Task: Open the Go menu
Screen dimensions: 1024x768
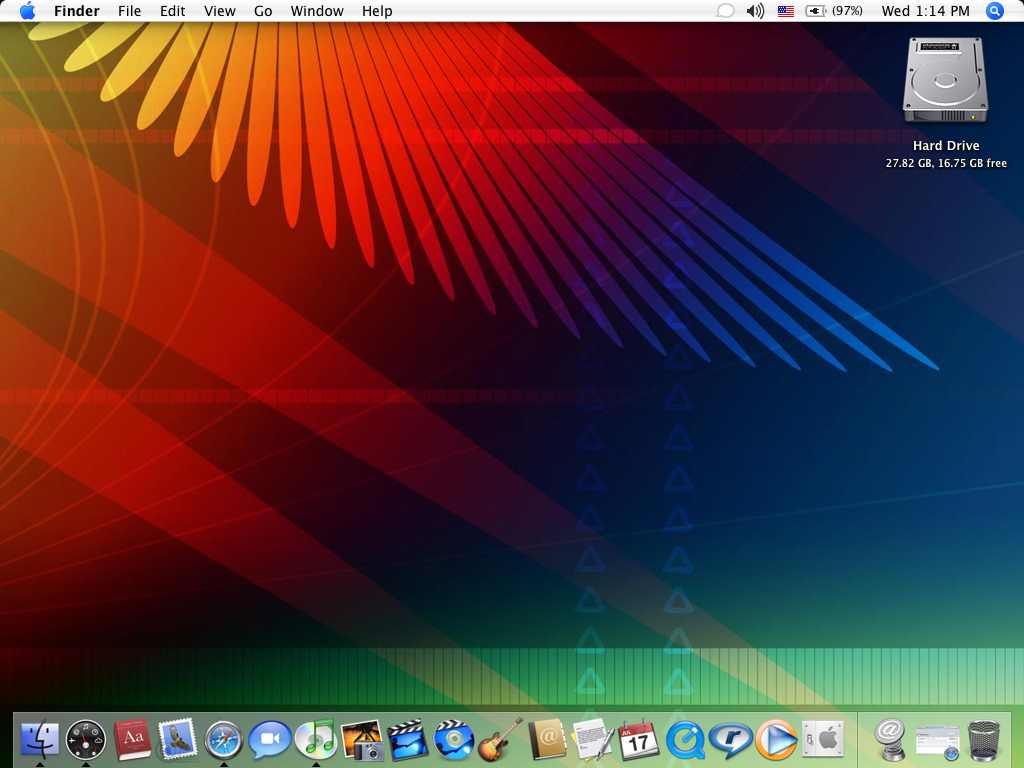Action: pos(263,11)
